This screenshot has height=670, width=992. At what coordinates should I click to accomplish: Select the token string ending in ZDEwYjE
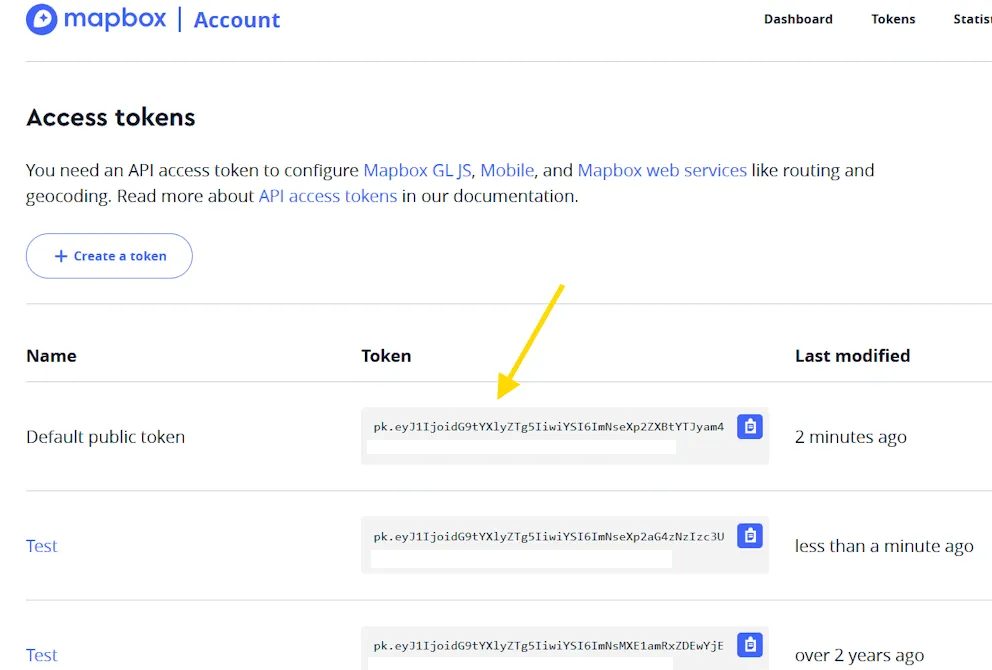point(549,645)
